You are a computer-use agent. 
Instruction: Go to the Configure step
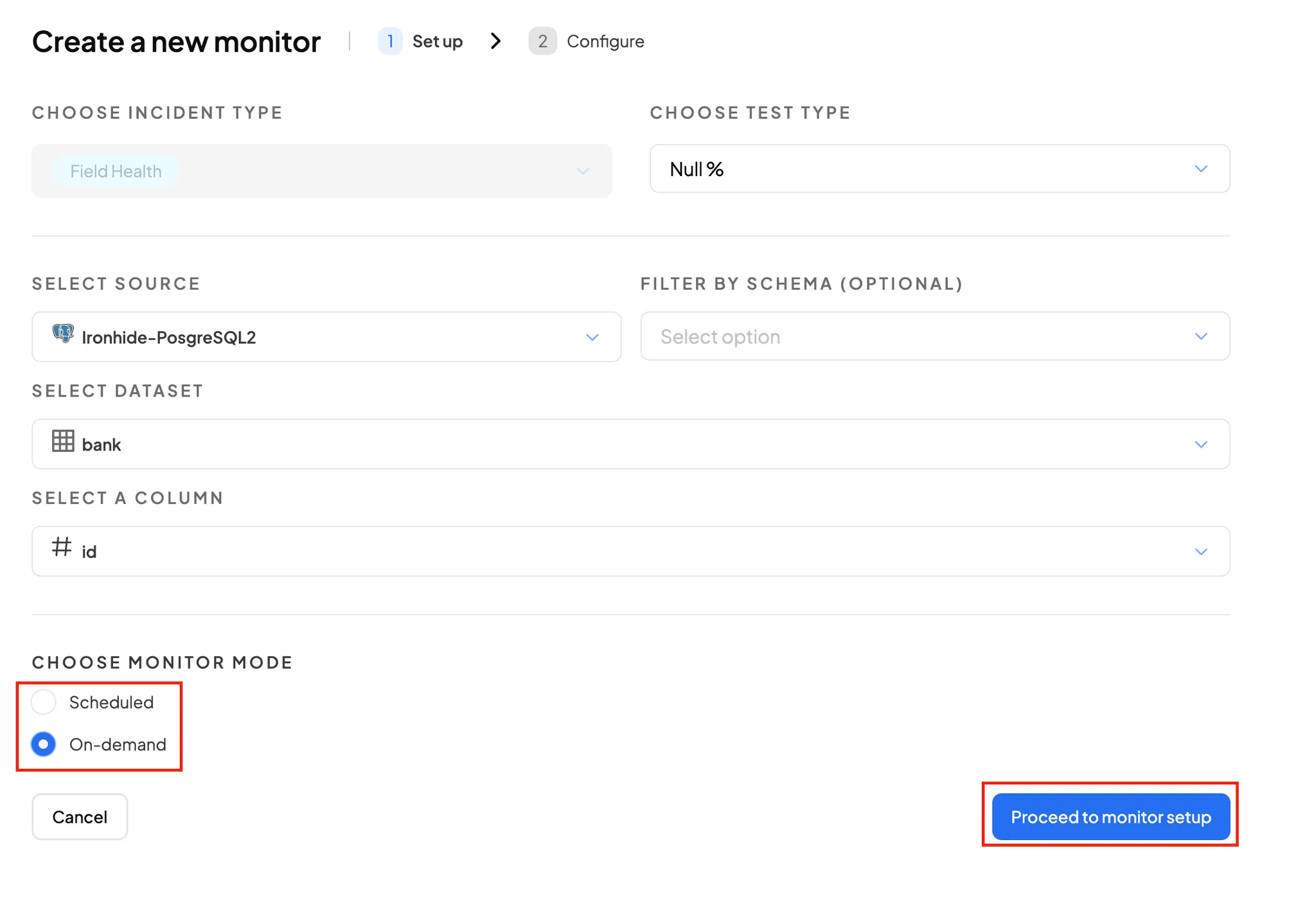pyautogui.click(x=605, y=41)
